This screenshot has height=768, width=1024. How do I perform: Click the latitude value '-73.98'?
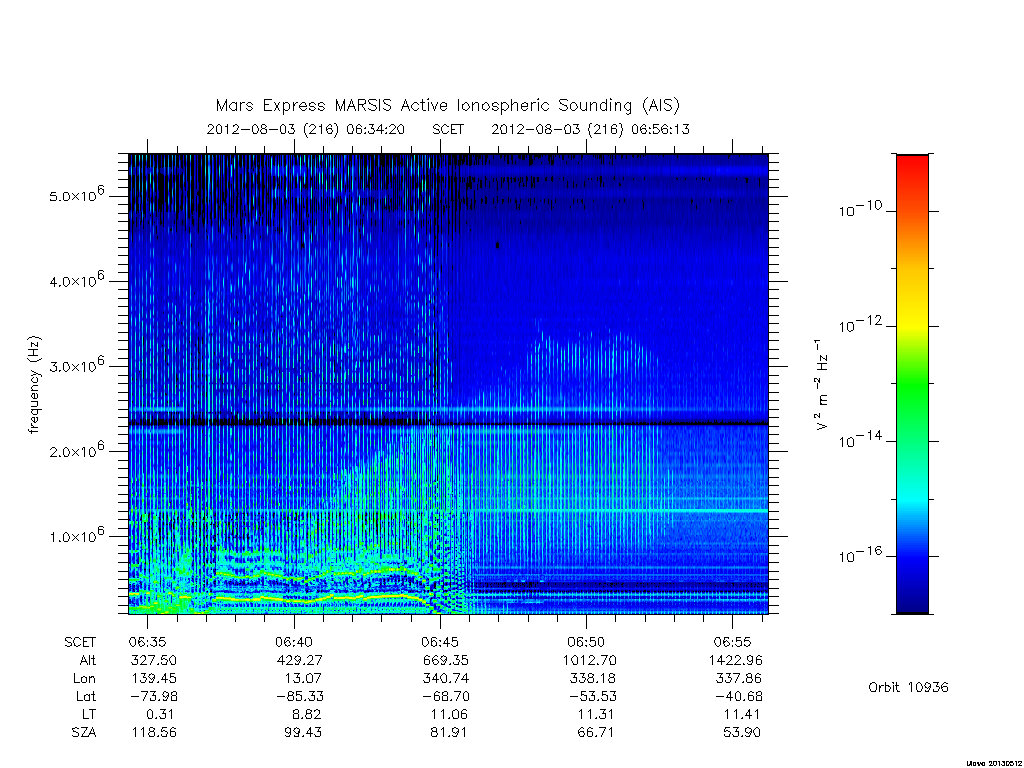153,696
